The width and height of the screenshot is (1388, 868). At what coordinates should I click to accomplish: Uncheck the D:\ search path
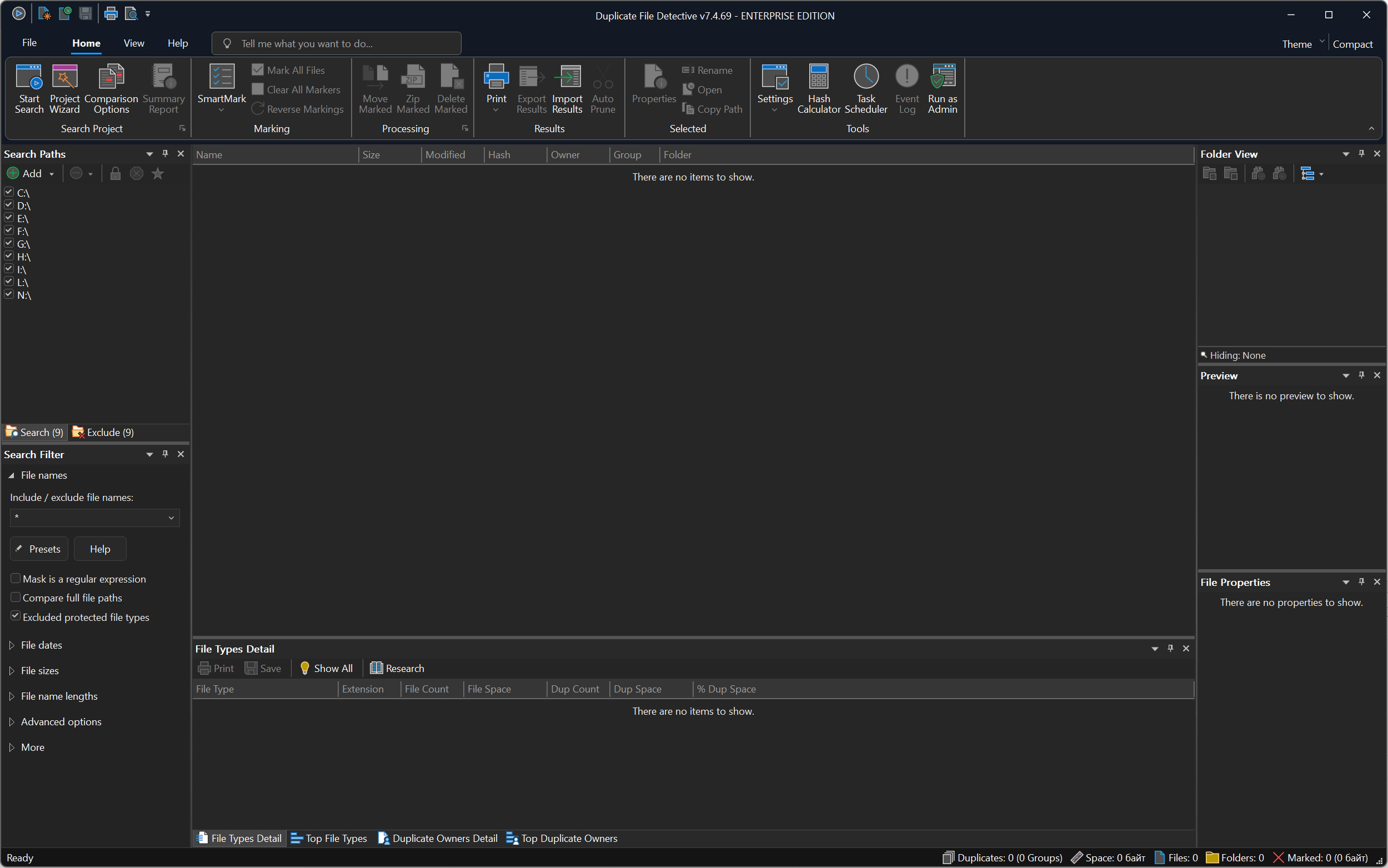9,205
